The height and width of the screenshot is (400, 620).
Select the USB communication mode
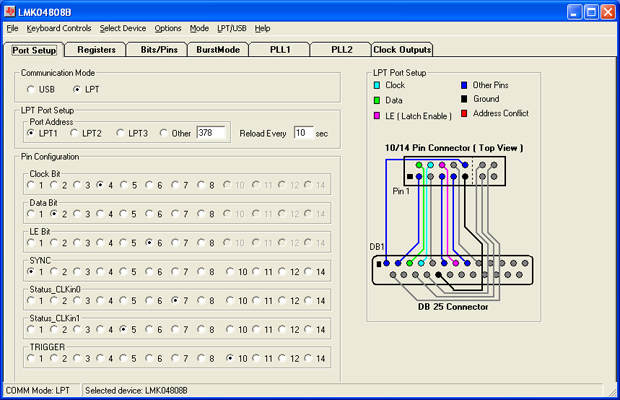(31, 90)
